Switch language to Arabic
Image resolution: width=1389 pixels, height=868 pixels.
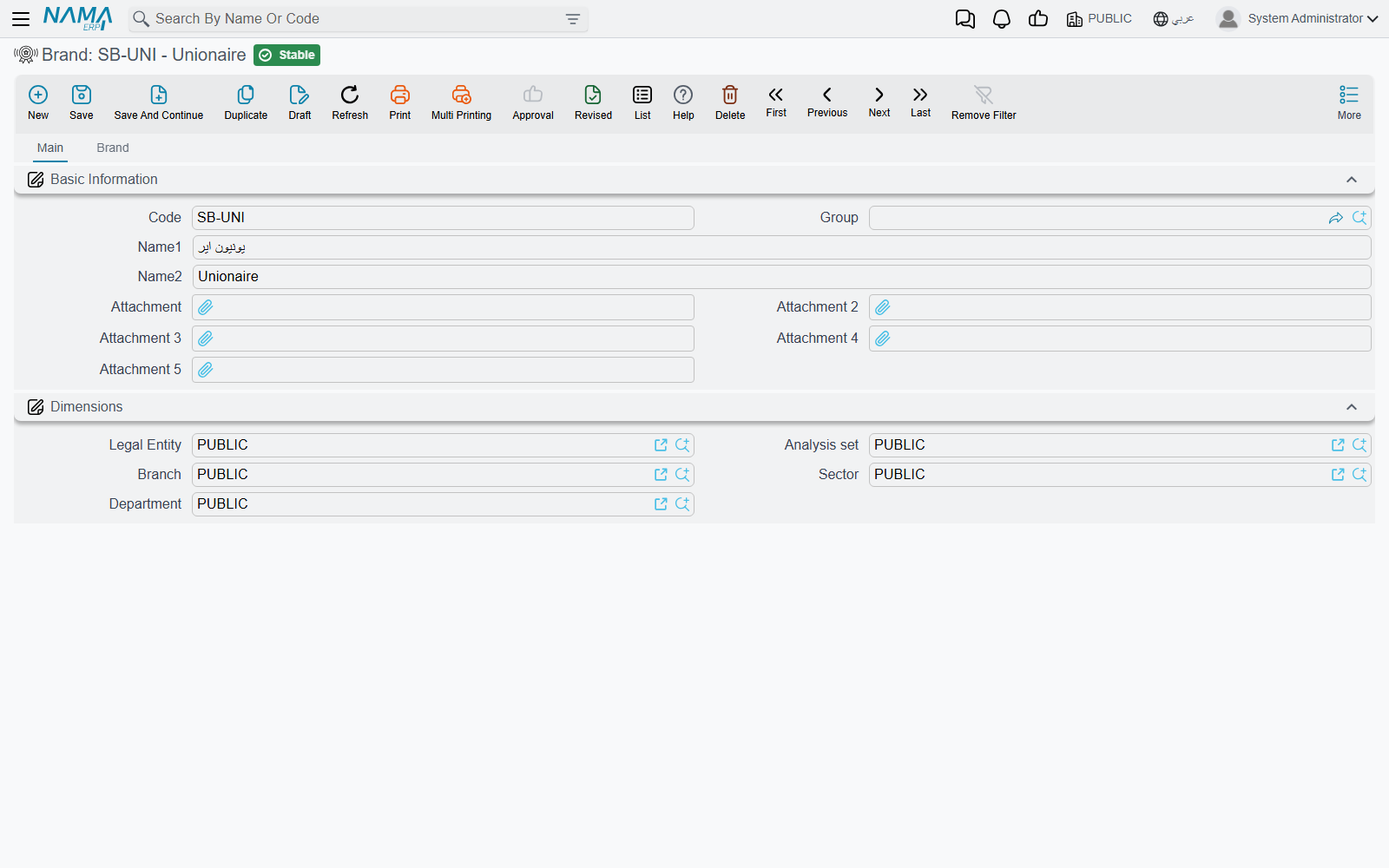click(1174, 19)
